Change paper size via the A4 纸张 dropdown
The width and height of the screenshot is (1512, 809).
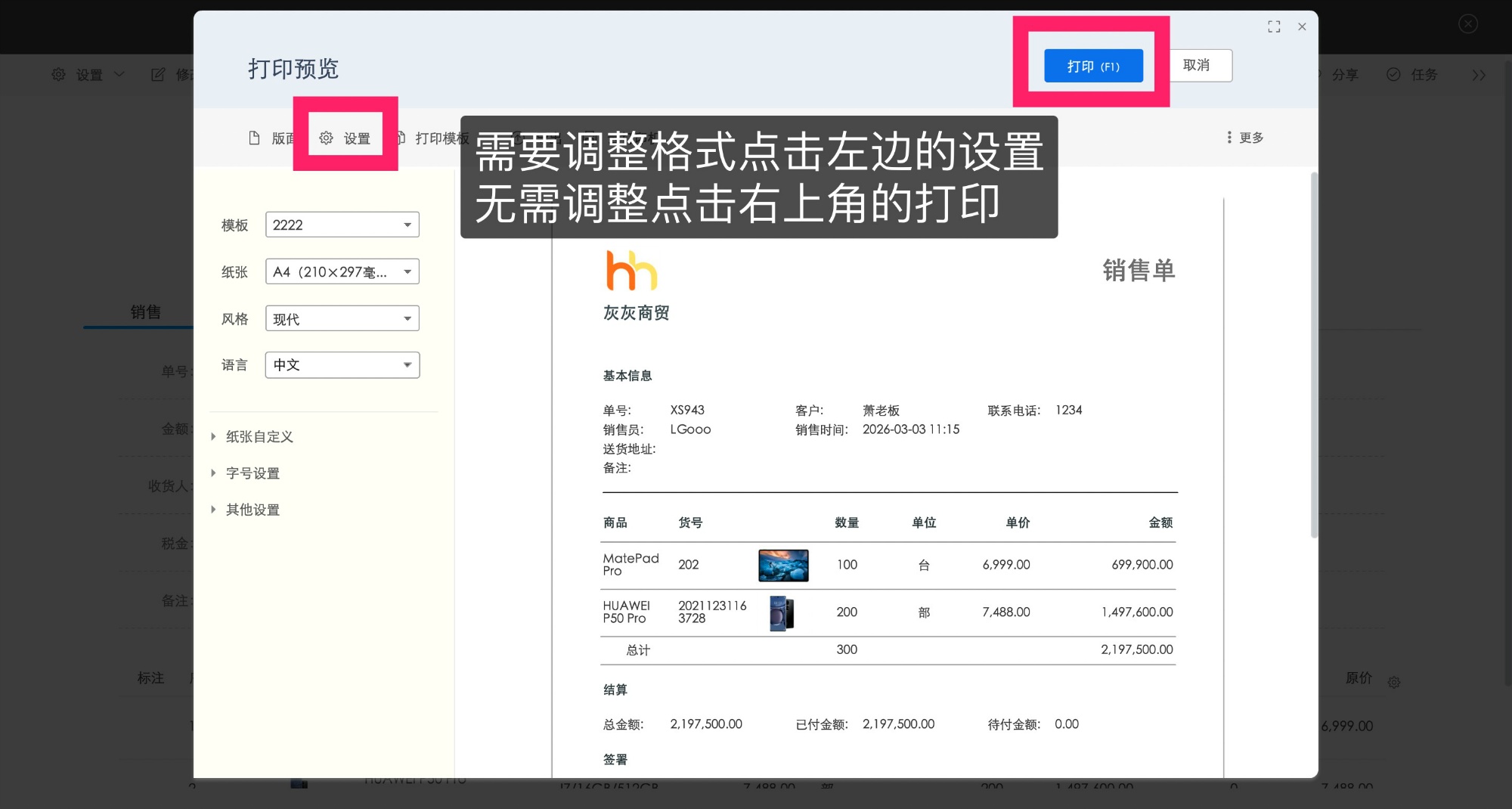point(342,271)
